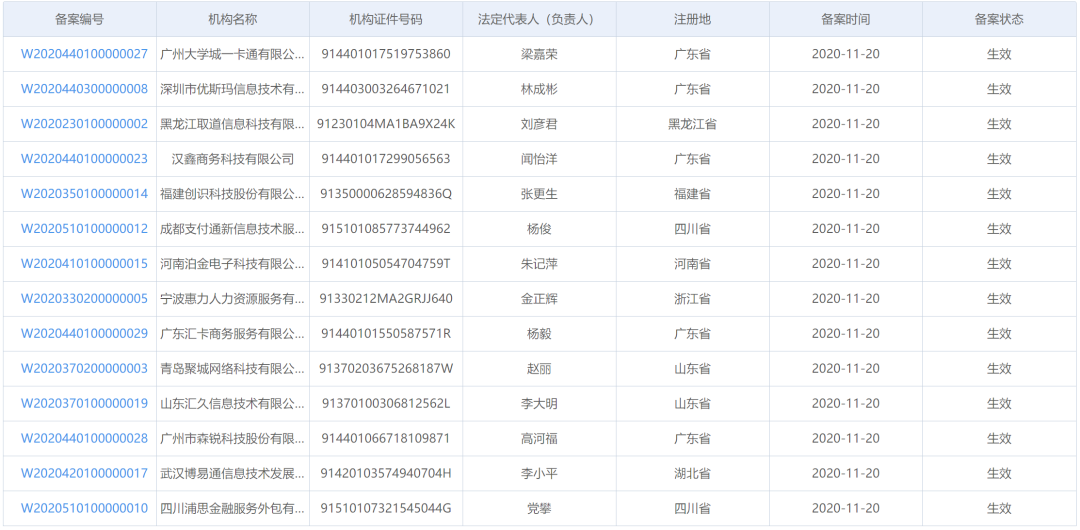Select legal representative 林成彬
This screenshot has height=530, width=1080.
click(x=539, y=89)
